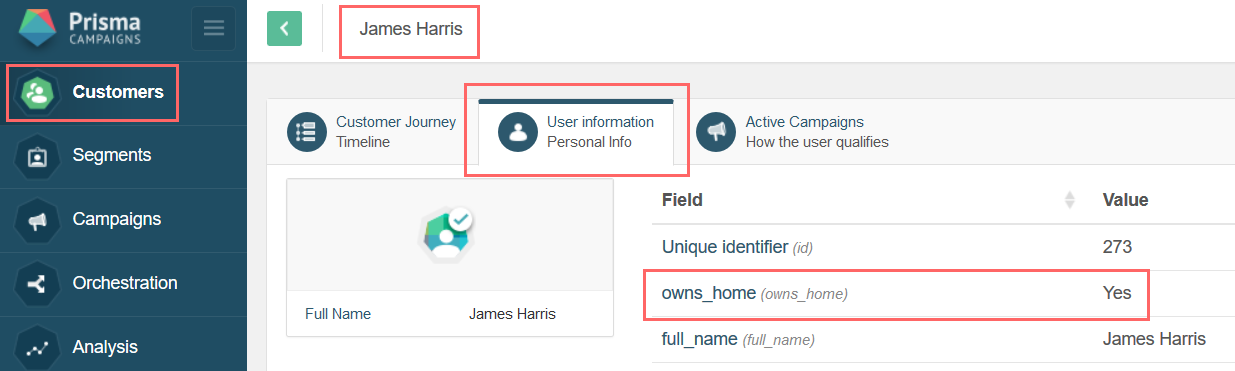Open the Segments menu item

112,155
